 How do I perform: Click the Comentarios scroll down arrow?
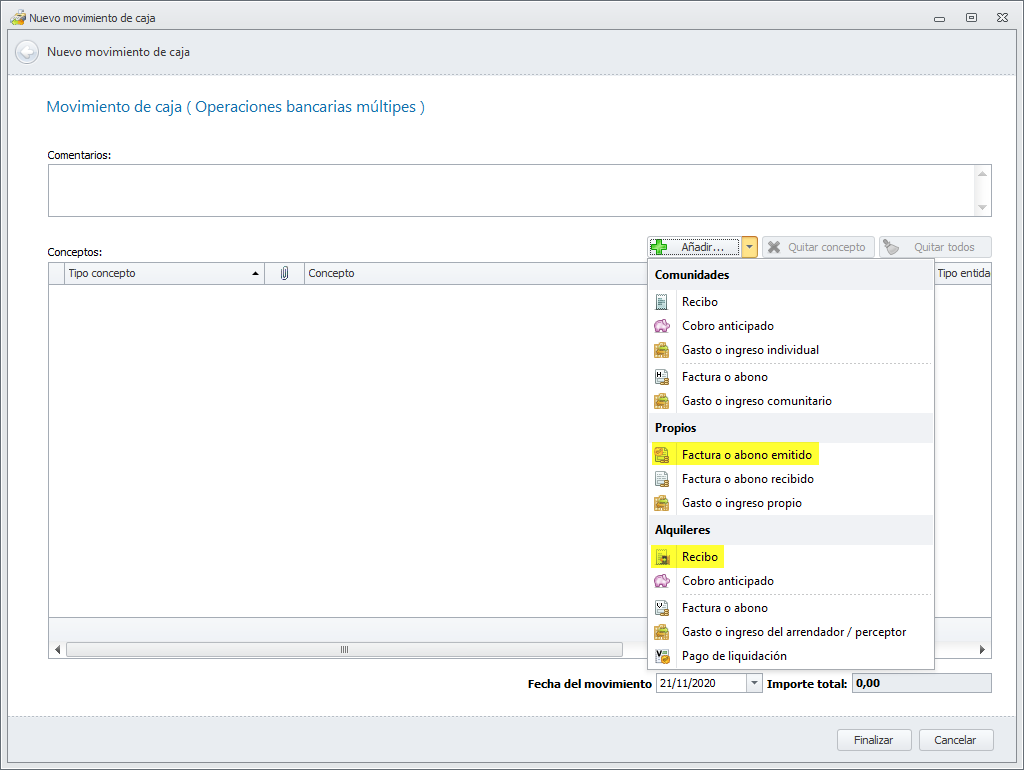[x=982, y=207]
